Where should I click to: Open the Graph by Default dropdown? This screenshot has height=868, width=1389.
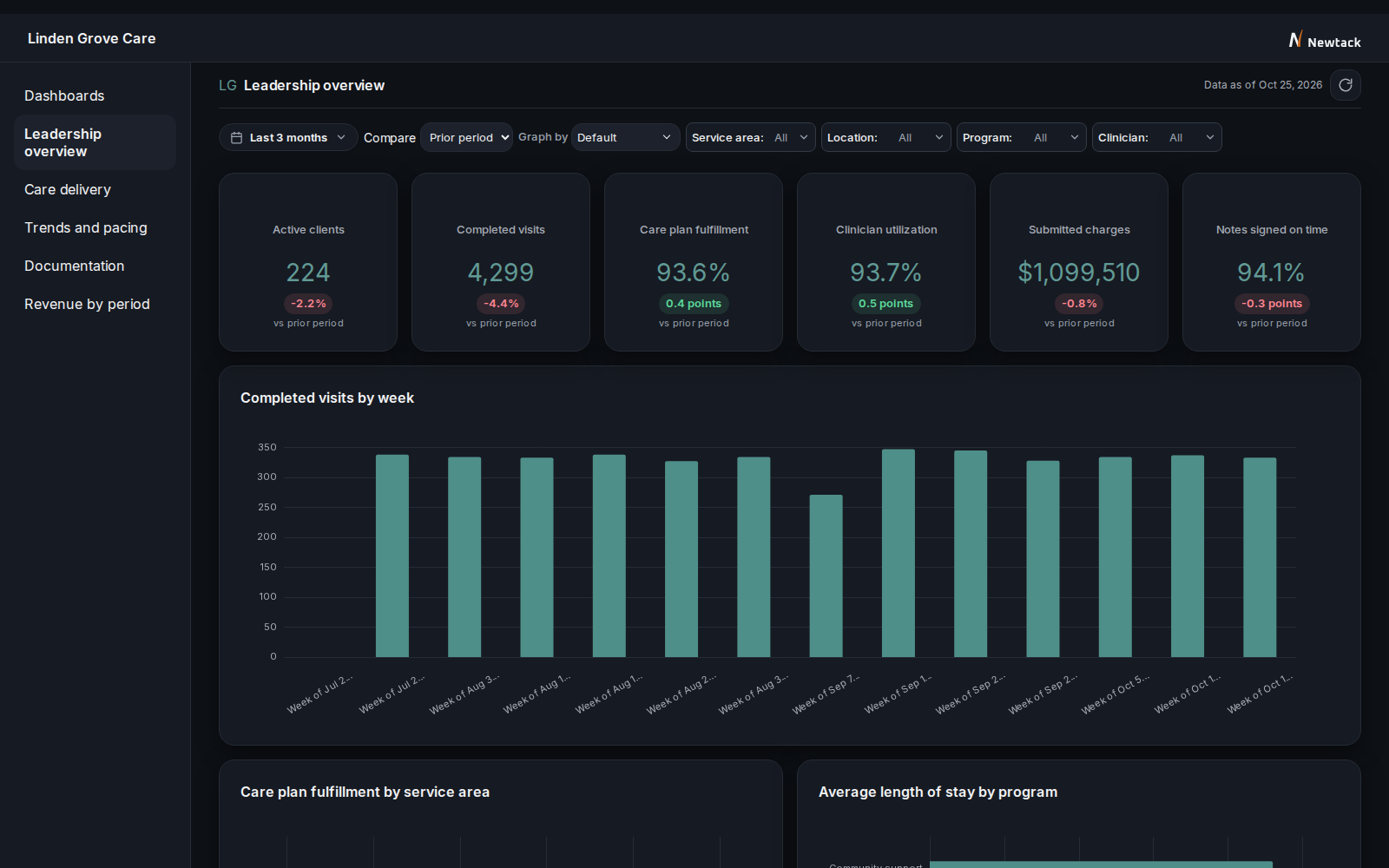tap(625, 137)
